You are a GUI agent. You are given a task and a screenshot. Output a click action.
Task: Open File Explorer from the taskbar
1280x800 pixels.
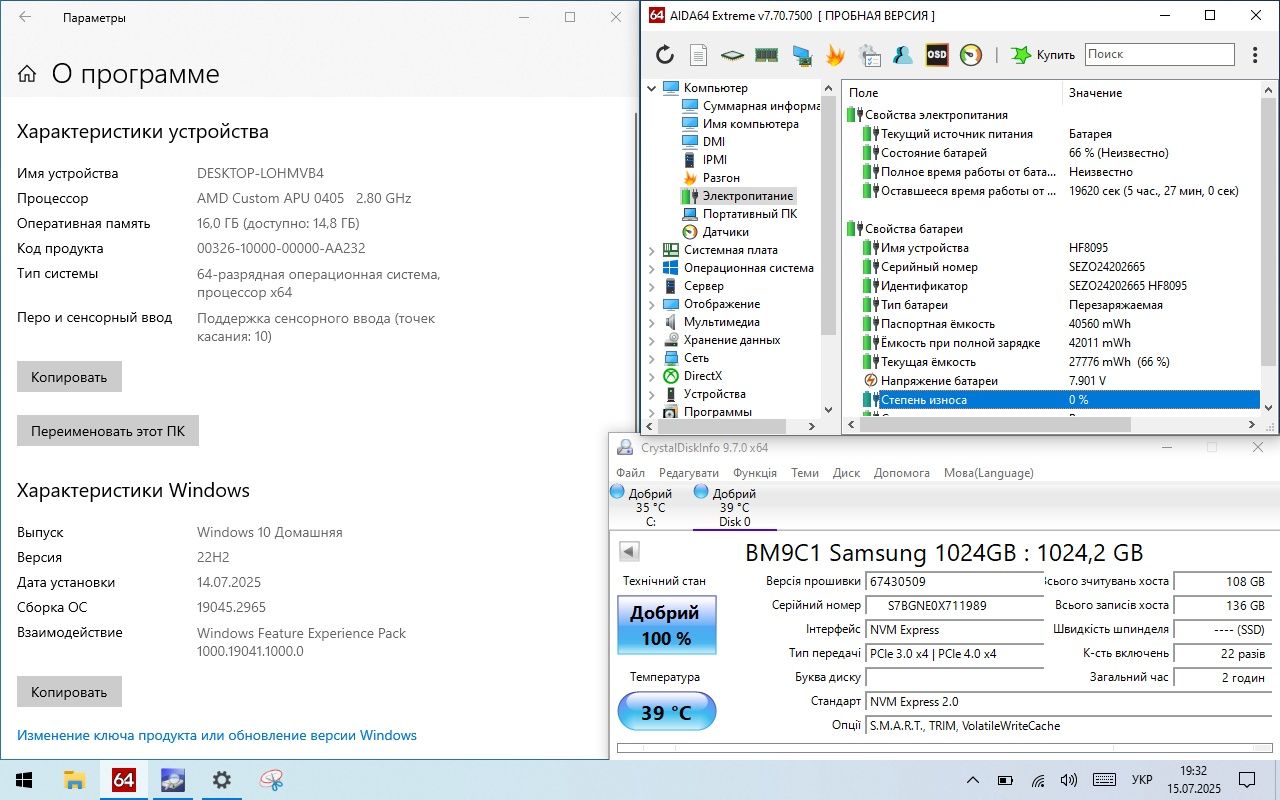click(74, 780)
